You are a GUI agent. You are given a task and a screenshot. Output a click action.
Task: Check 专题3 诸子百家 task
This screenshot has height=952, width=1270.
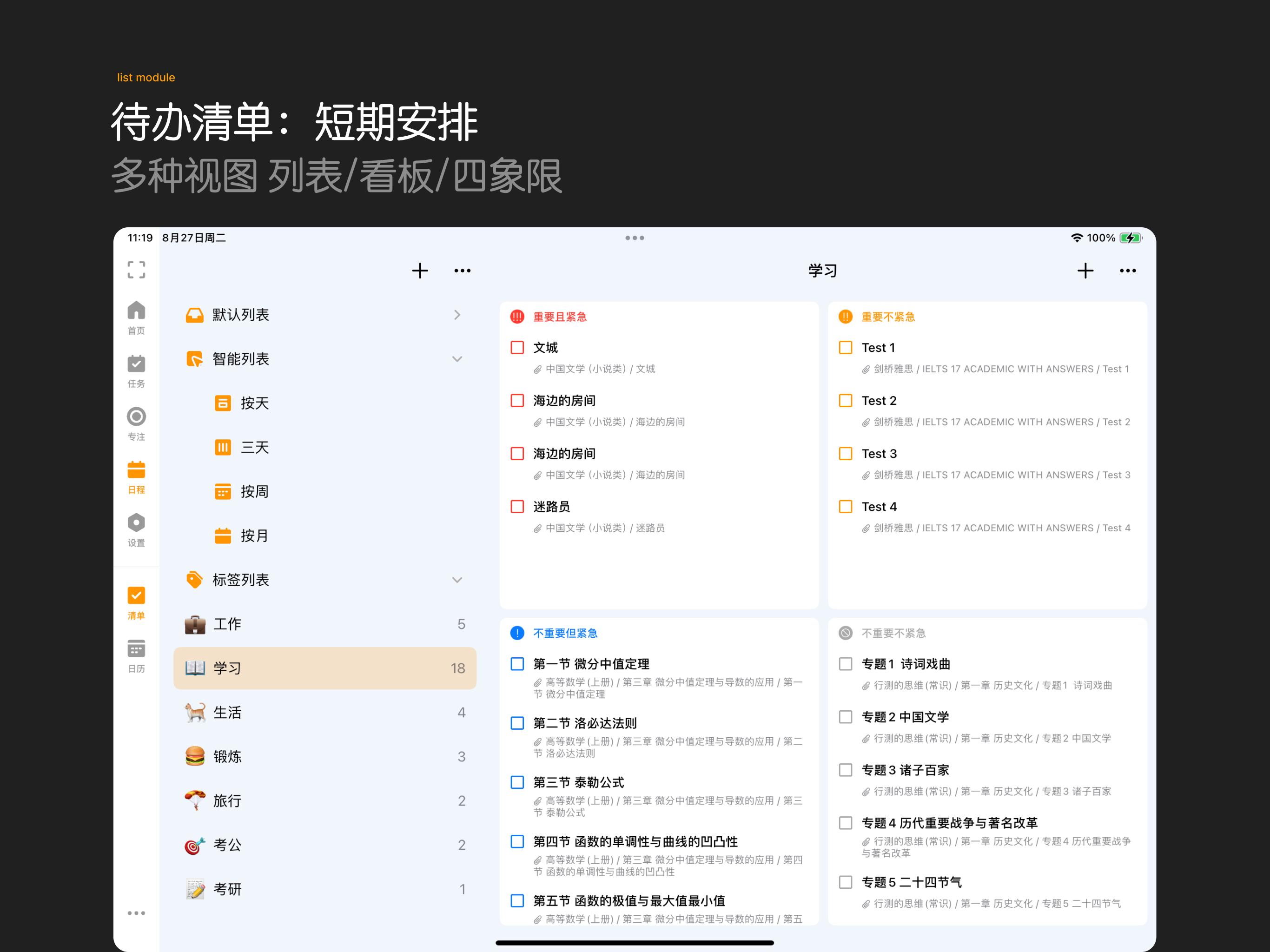tap(846, 770)
